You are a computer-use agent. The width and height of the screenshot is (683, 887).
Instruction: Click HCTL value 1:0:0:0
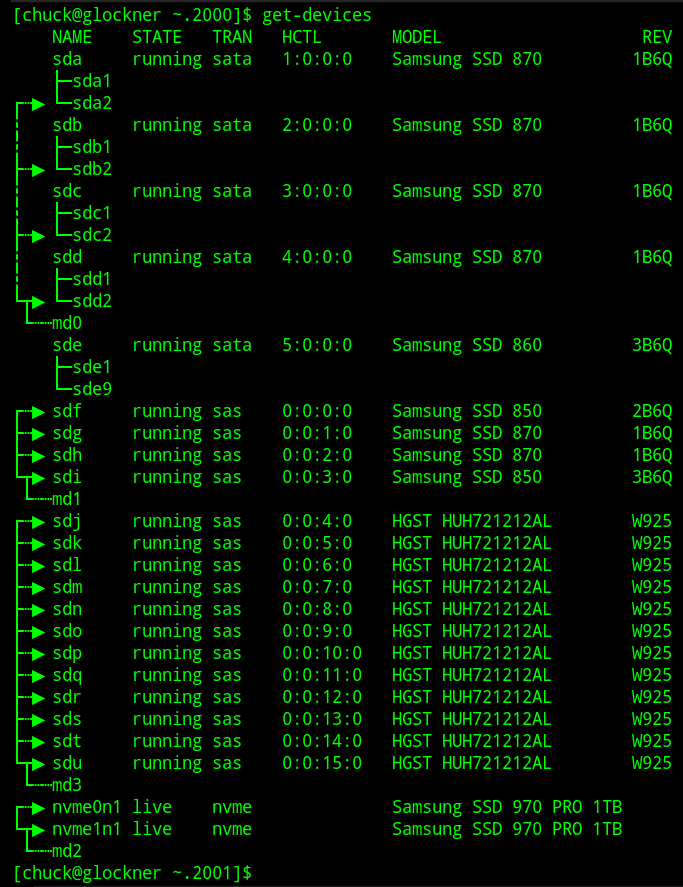pos(317,59)
